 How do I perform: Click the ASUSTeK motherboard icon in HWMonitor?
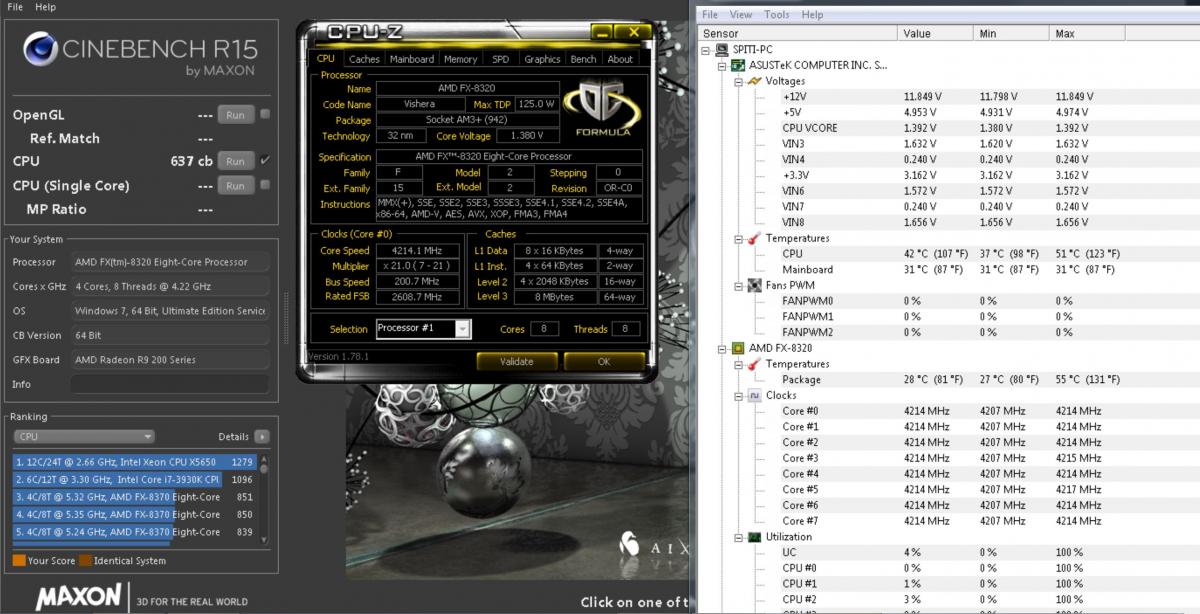click(x=738, y=65)
